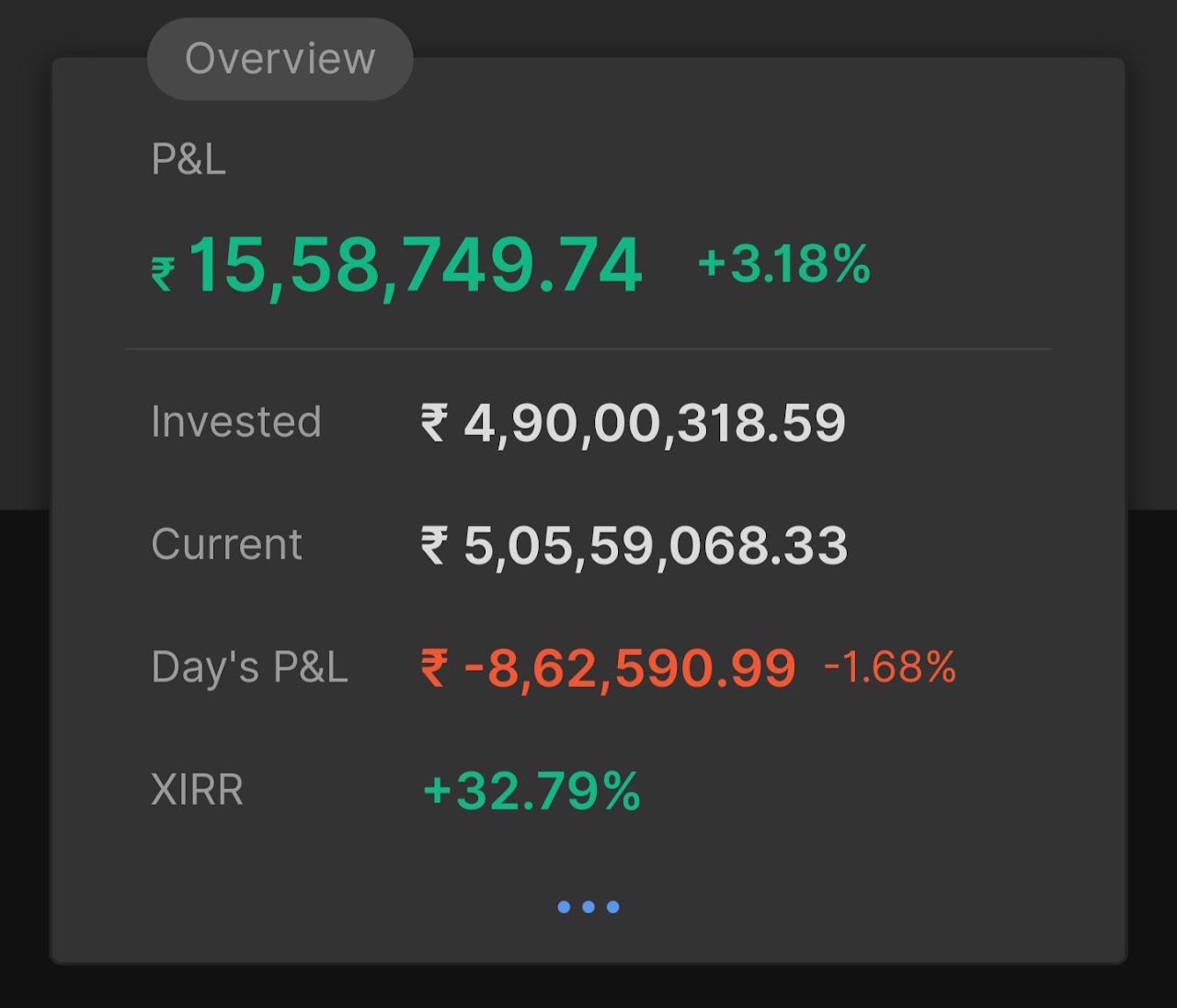Click the rupee symbol in Current row
Screen dimensions: 1177x1008
[x=434, y=545]
